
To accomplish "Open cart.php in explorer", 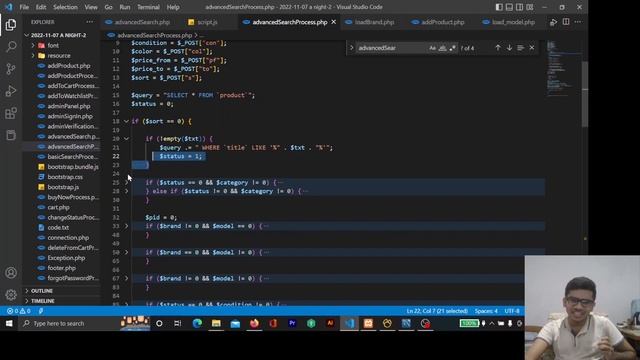I will [58, 207].
